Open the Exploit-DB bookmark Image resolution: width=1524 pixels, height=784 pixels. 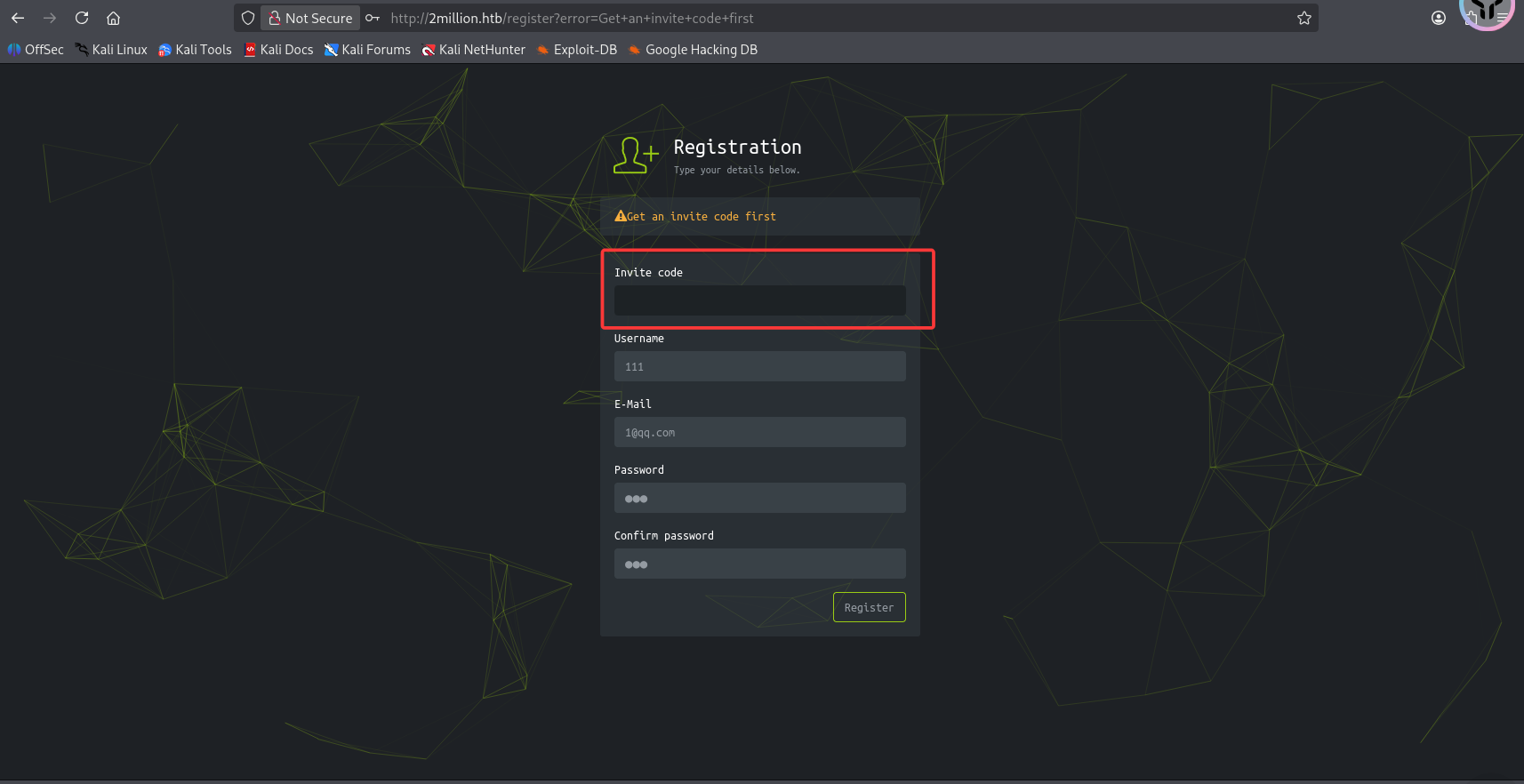(x=577, y=50)
